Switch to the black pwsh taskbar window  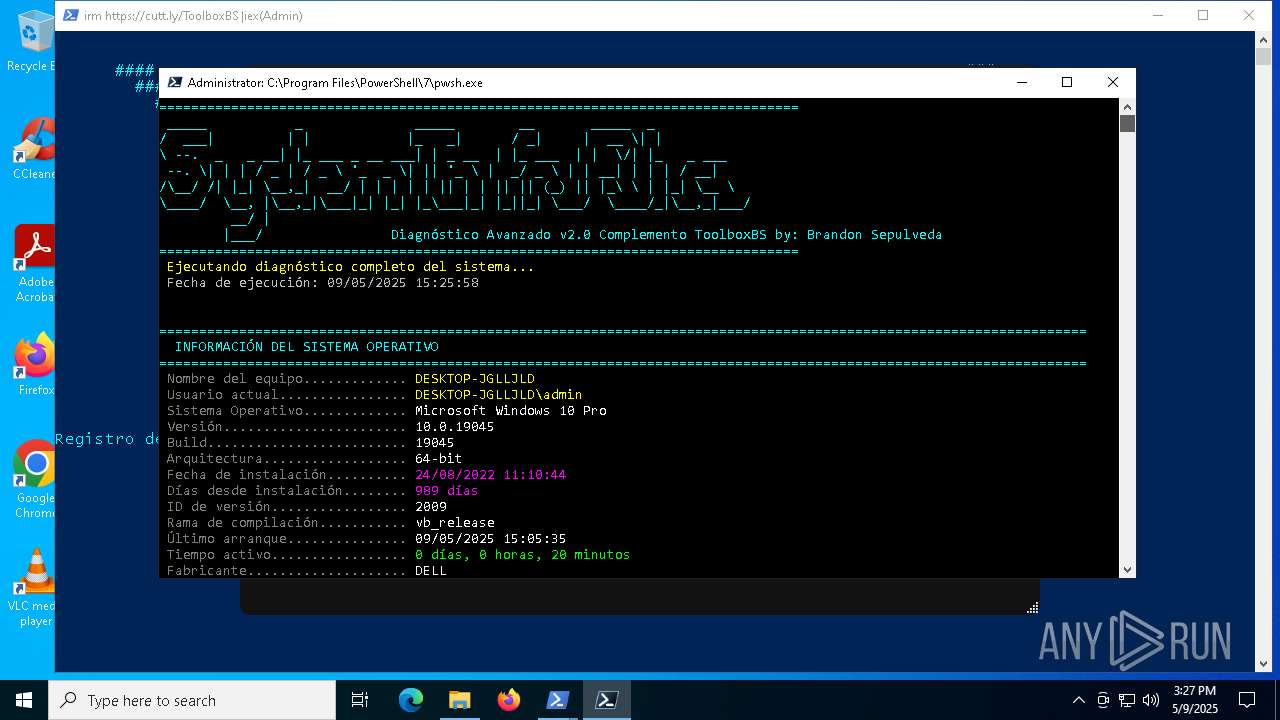pyautogui.click(x=606, y=700)
